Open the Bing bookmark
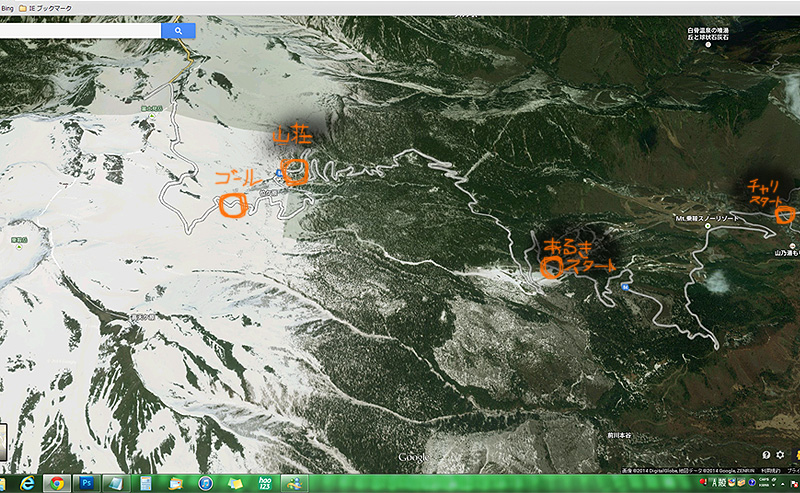 (x=7, y=8)
